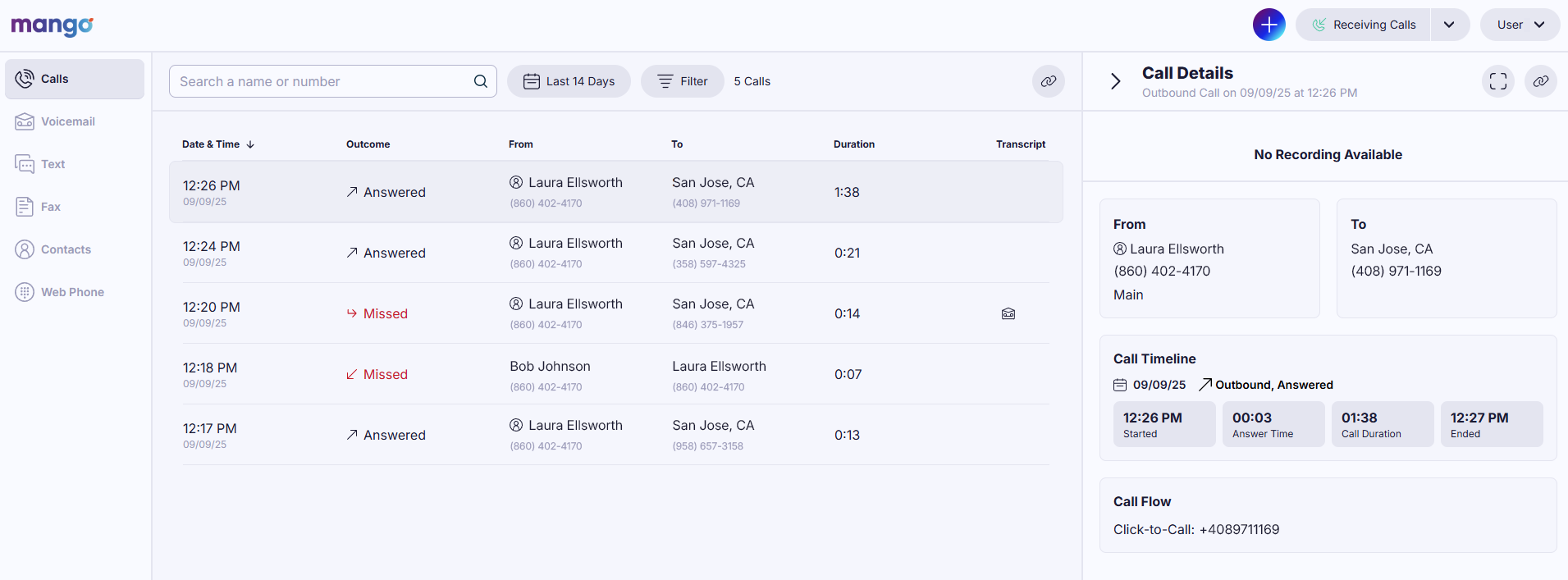Viewport: 1568px width, 580px height.
Task: Open voicemail icon on 12:20 PM call
Action: tap(1008, 313)
